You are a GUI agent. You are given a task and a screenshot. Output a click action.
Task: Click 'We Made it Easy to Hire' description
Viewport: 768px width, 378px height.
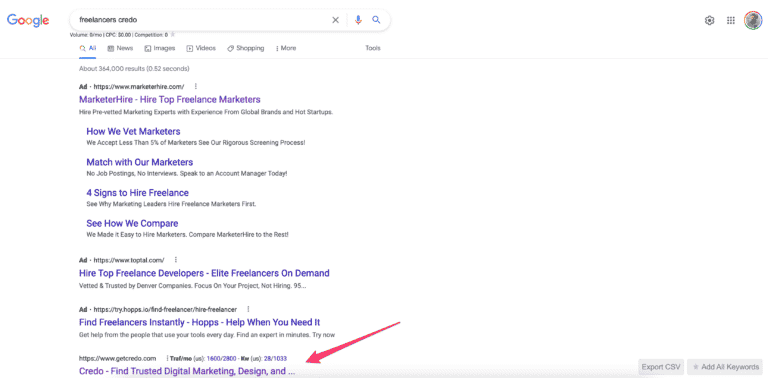click(x=188, y=235)
